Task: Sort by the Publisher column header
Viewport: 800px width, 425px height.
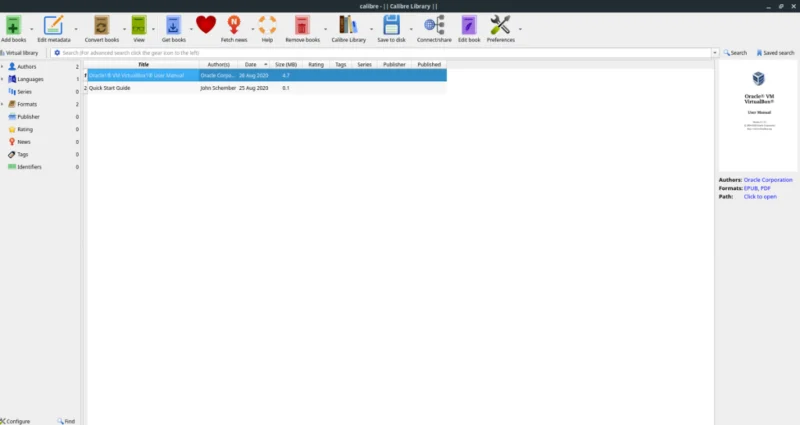Action: [x=394, y=64]
